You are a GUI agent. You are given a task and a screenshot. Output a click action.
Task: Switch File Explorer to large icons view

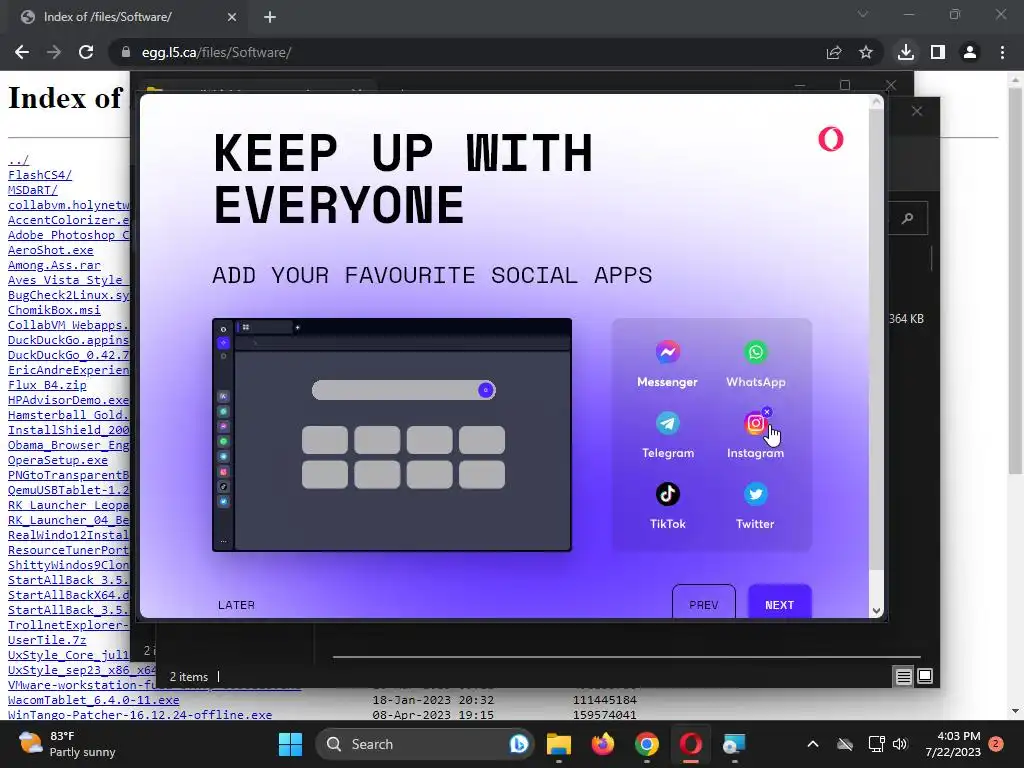925,676
